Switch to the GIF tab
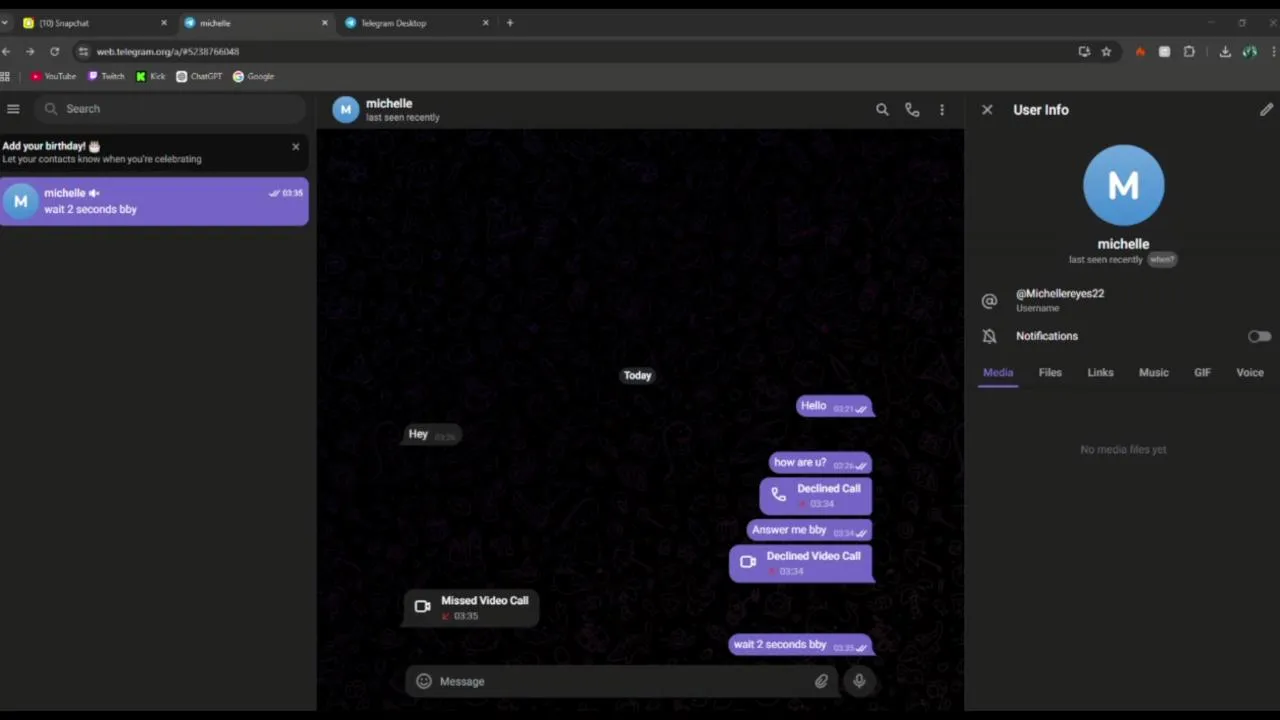The image size is (1280, 720). tap(1202, 372)
